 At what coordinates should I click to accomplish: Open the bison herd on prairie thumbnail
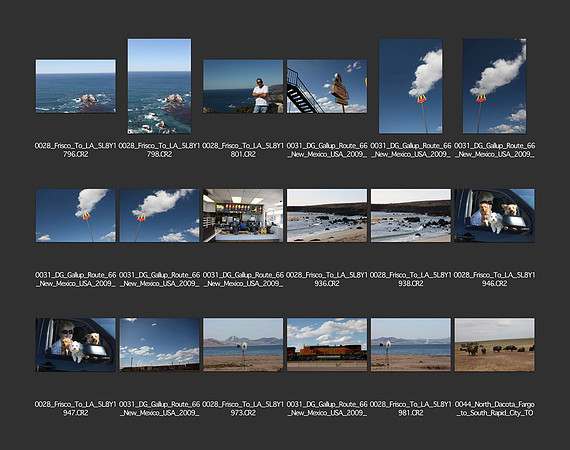(x=494, y=345)
